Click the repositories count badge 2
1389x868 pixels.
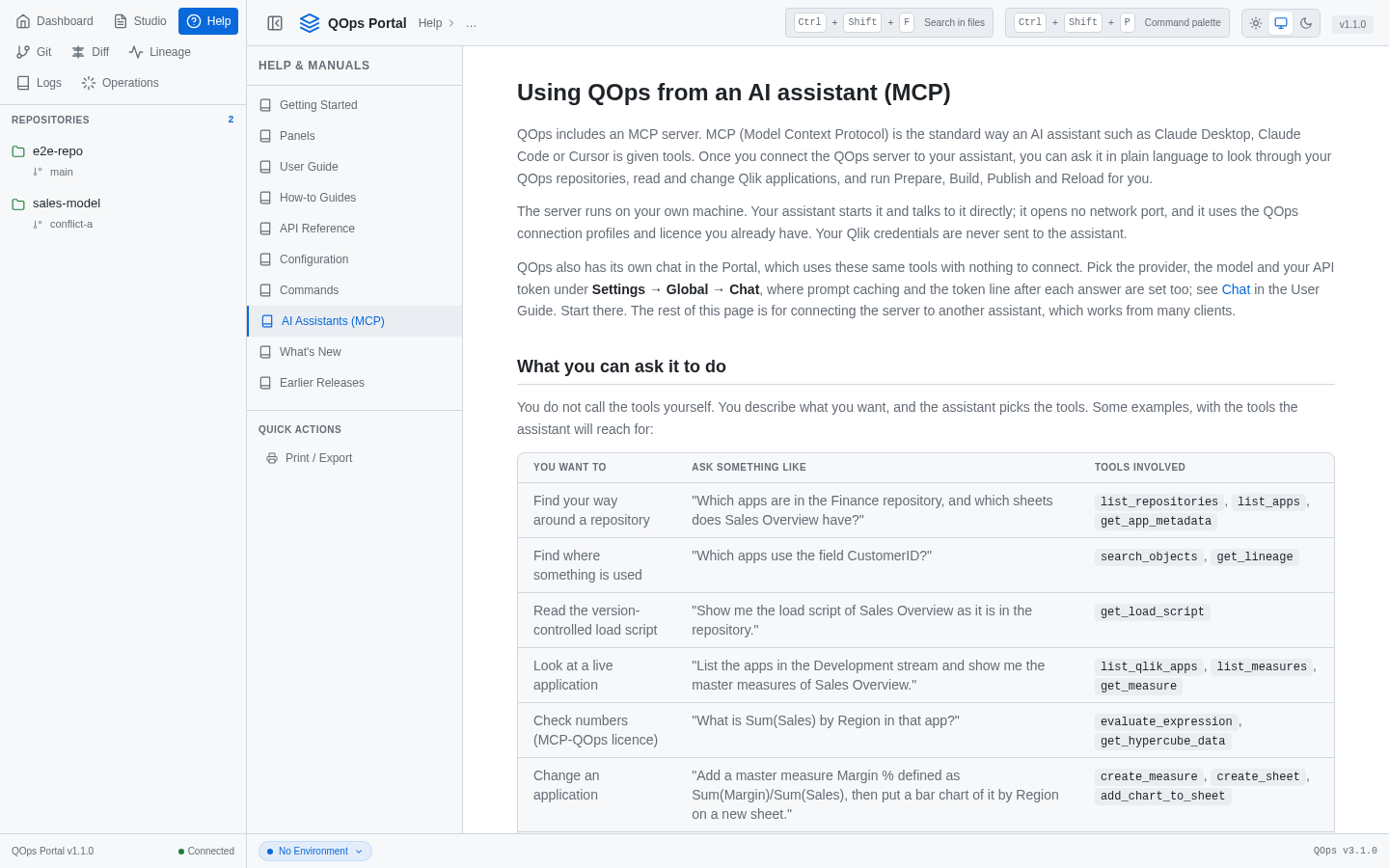231,120
